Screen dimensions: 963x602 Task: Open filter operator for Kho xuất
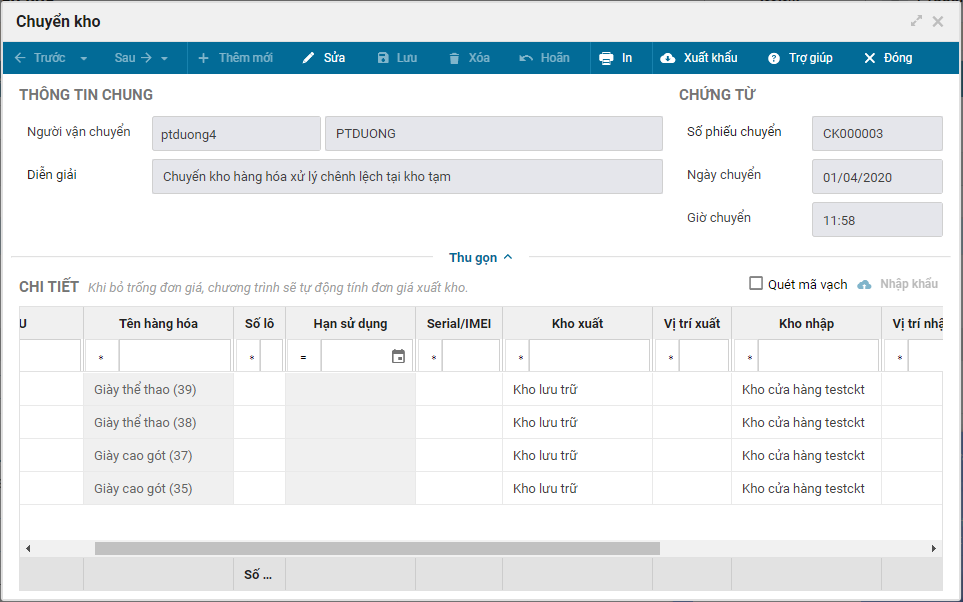521,356
